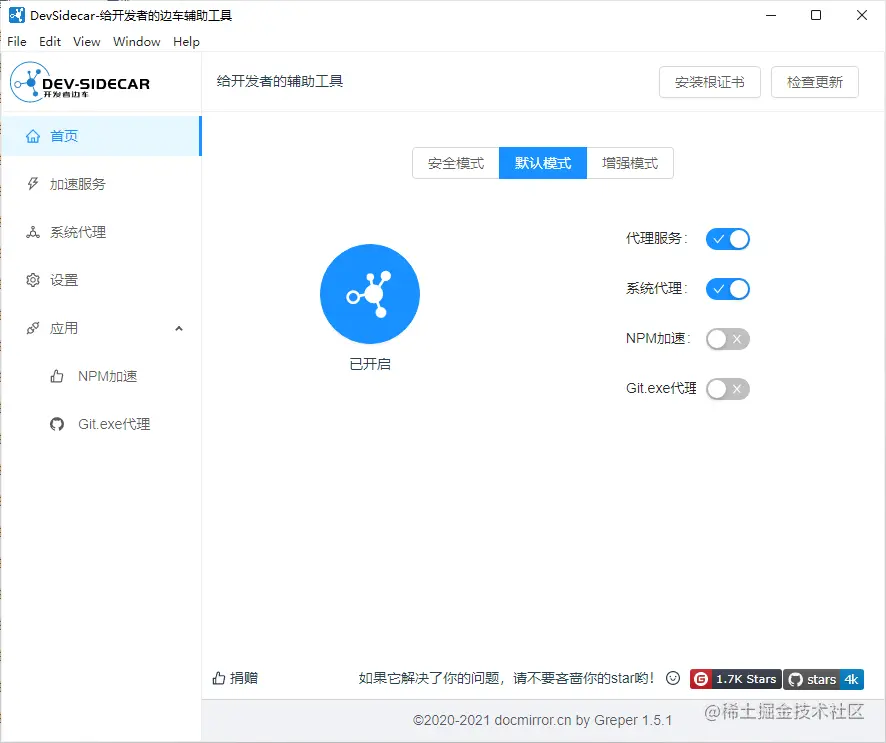The image size is (886, 743).
Task: Open the File menu
Action: click(17, 42)
